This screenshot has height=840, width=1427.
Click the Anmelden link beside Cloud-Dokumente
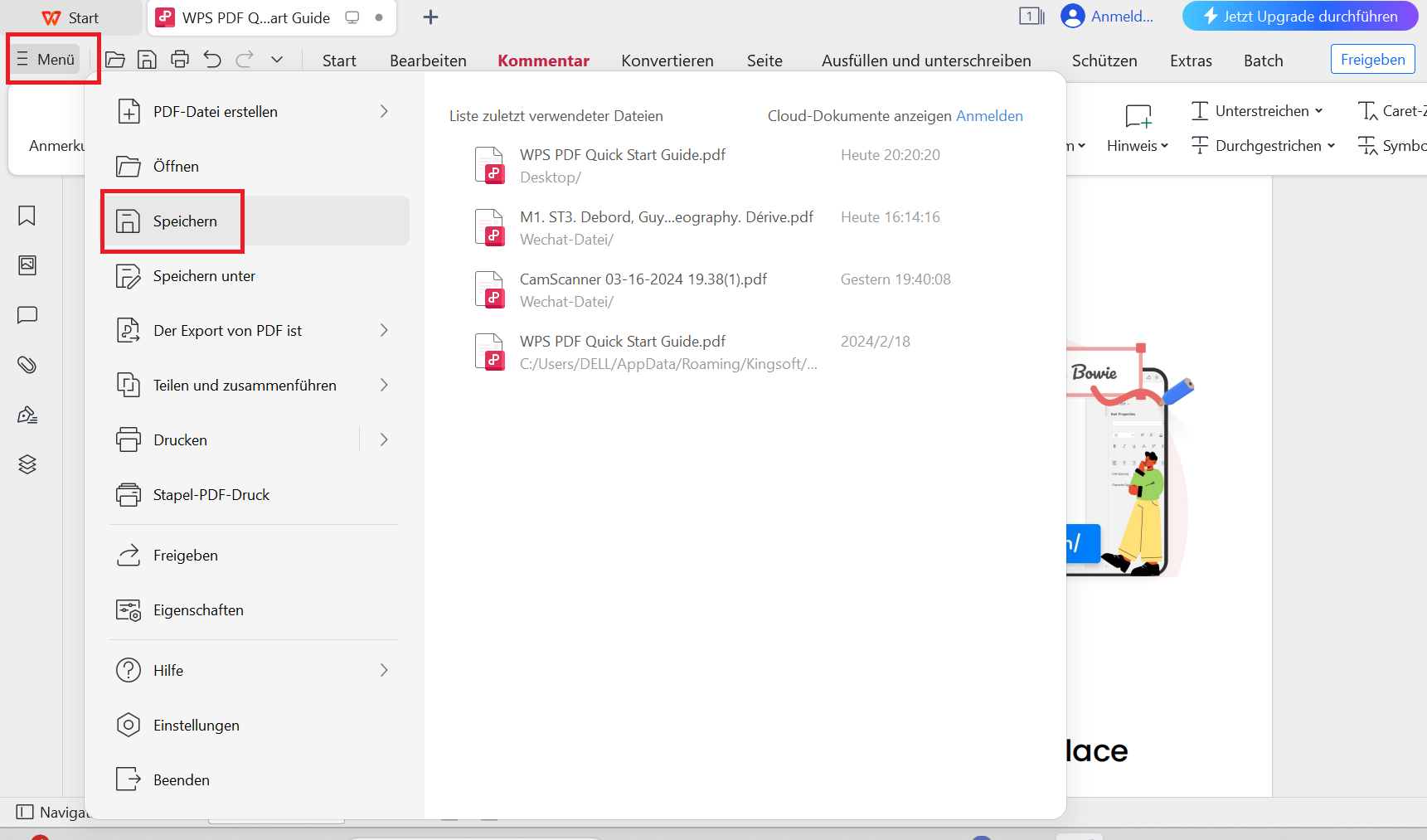click(x=989, y=116)
